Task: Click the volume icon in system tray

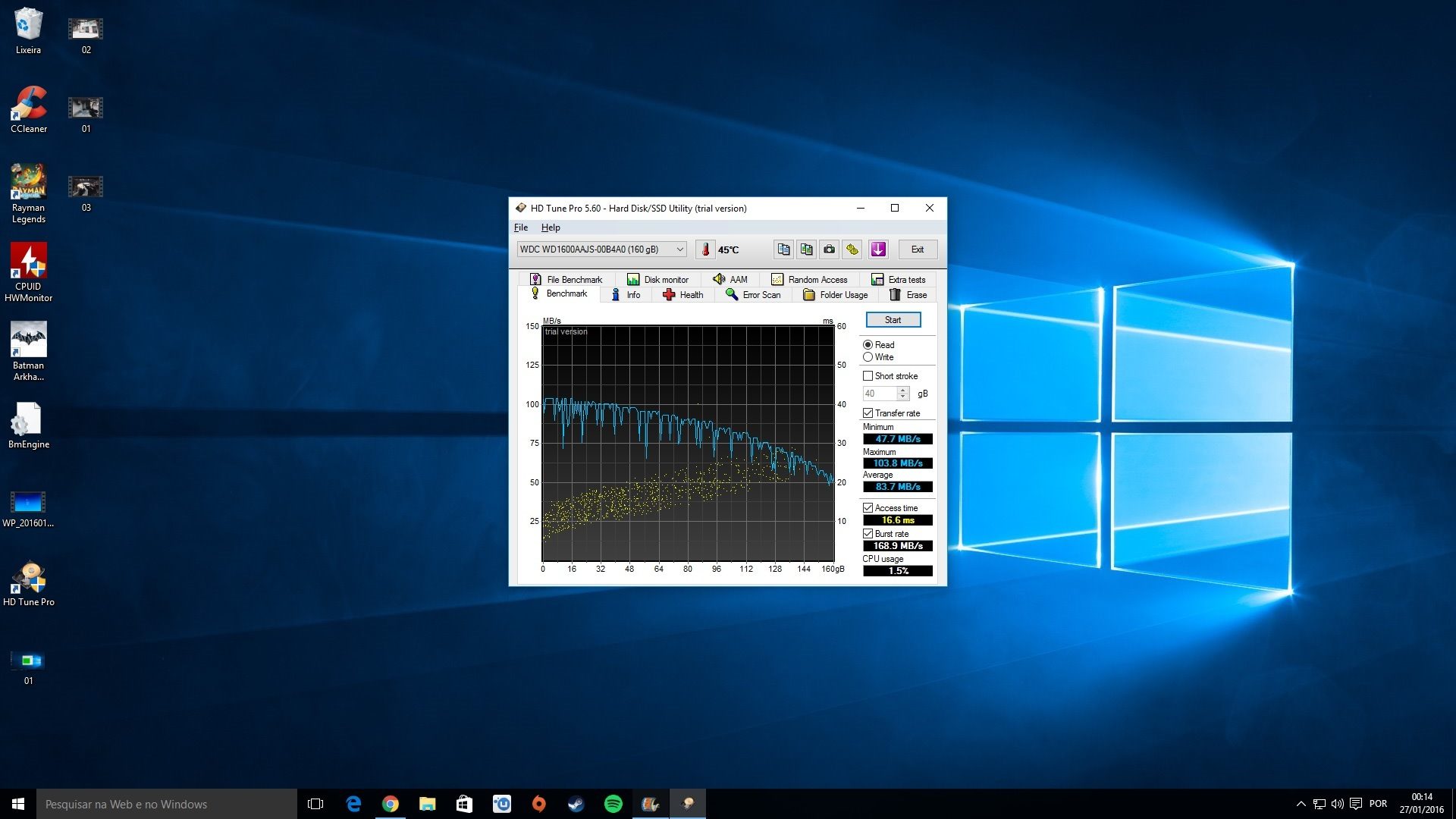Action: coord(1338,804)
